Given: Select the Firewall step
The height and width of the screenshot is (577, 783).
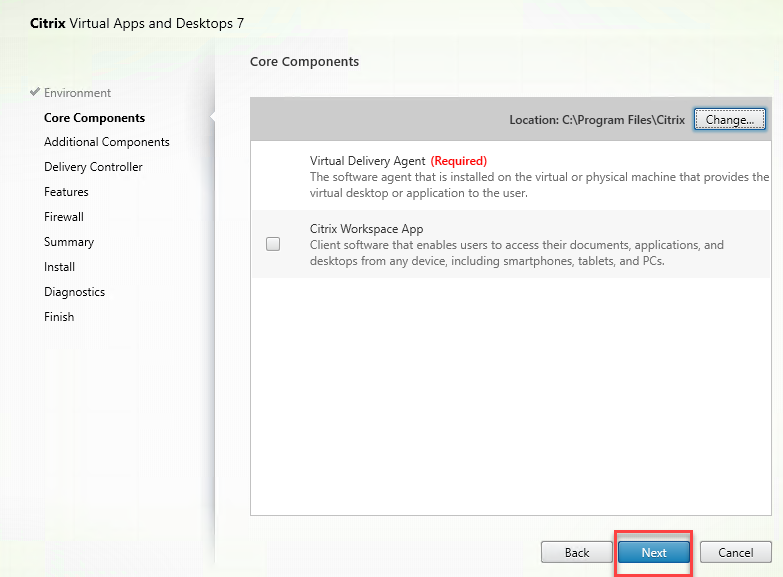Looking at the screenshot, I should pos(64,217).
